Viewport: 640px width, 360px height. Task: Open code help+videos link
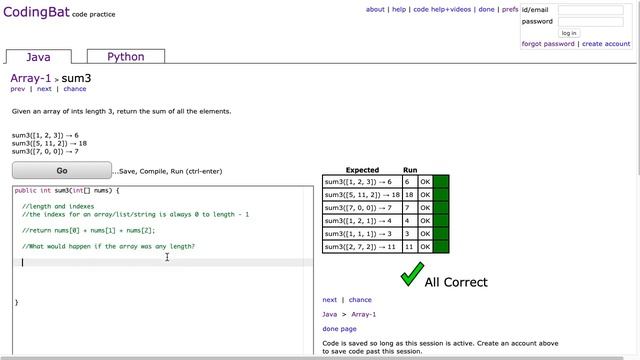tap(442, 9)
